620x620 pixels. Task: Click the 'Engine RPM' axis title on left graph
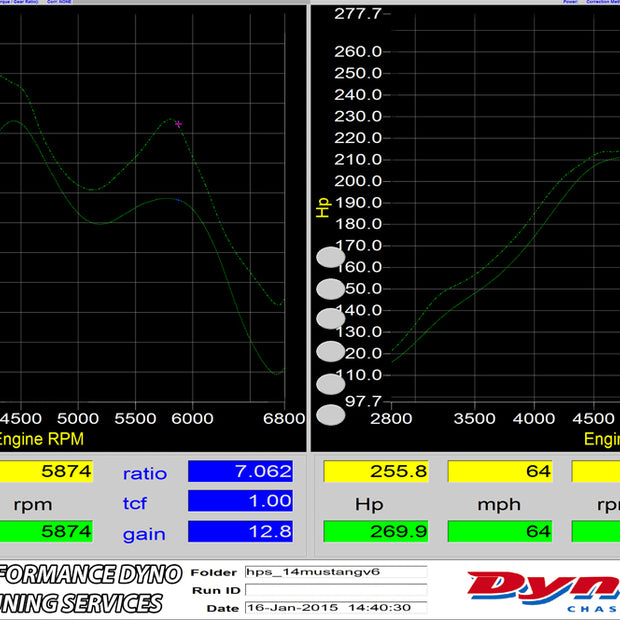pyautogui.click(x=41, y=439)
